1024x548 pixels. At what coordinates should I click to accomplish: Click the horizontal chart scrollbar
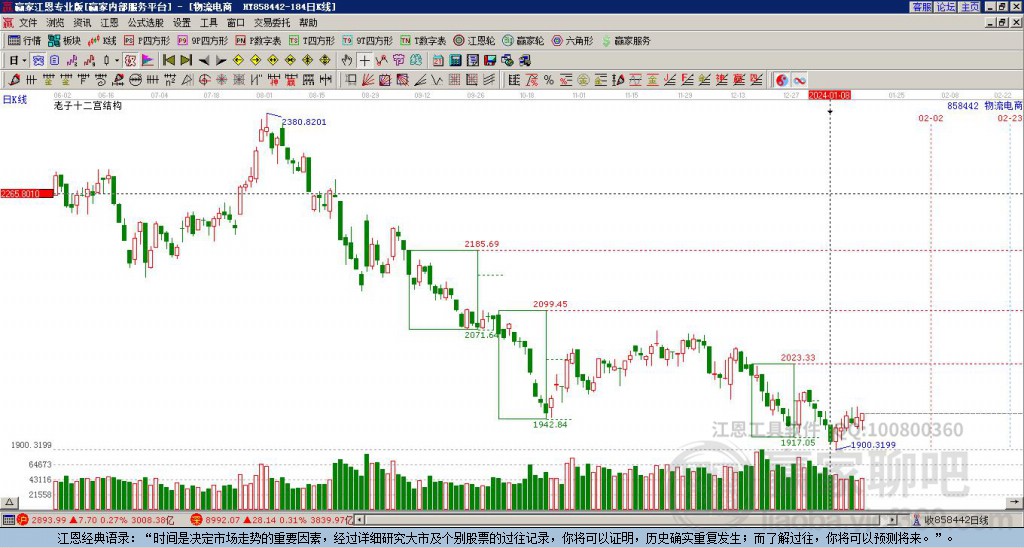click(x=627, y=520)
